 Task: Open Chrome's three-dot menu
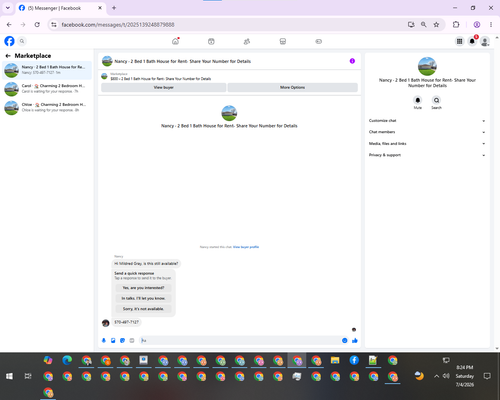point(491,24)
